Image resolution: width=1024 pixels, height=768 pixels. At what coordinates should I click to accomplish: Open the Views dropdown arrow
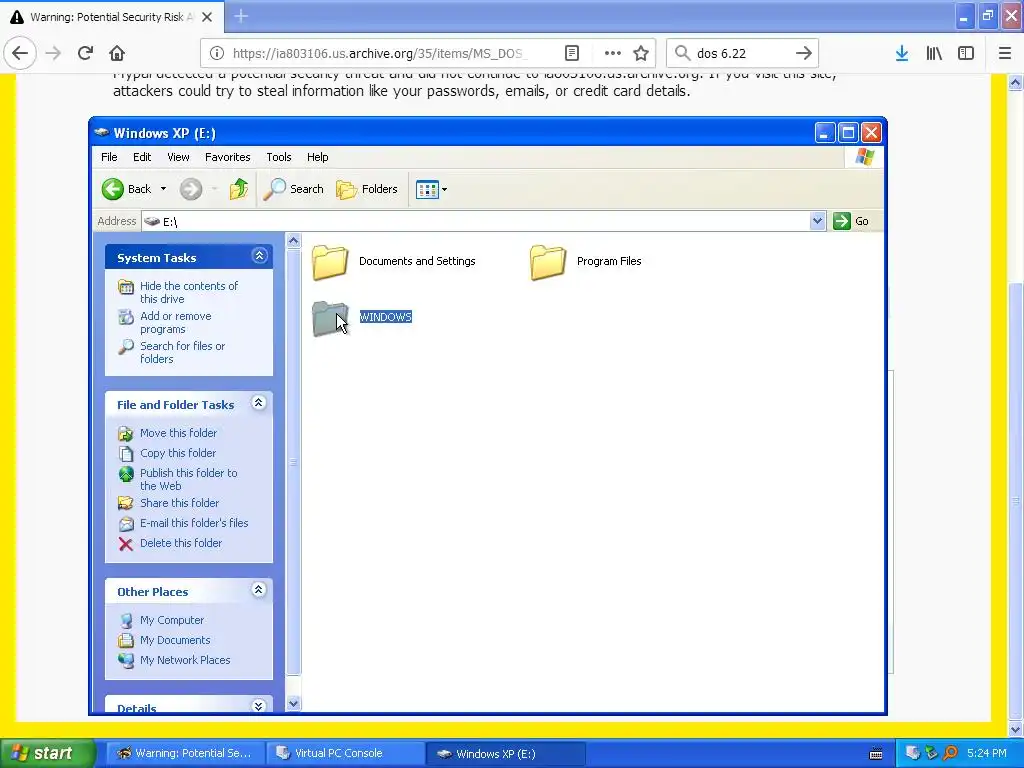tap(445, 190)
